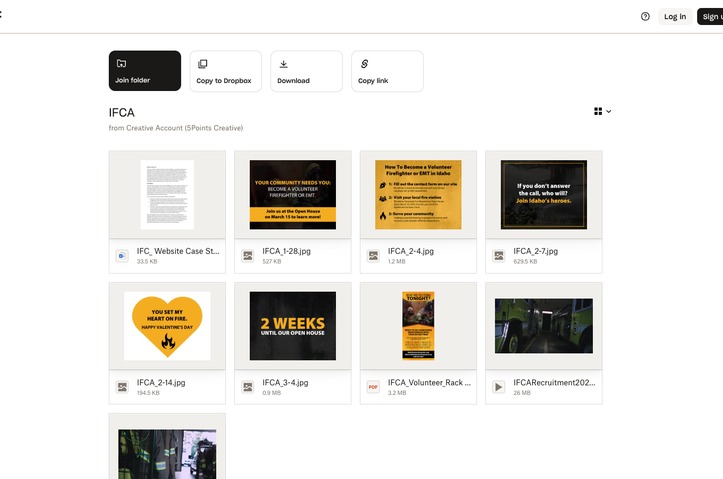The width and height of the screenshot is (723, 479).
Task: Click file name IFCARecruitment202...
Action: pos(554,383)
